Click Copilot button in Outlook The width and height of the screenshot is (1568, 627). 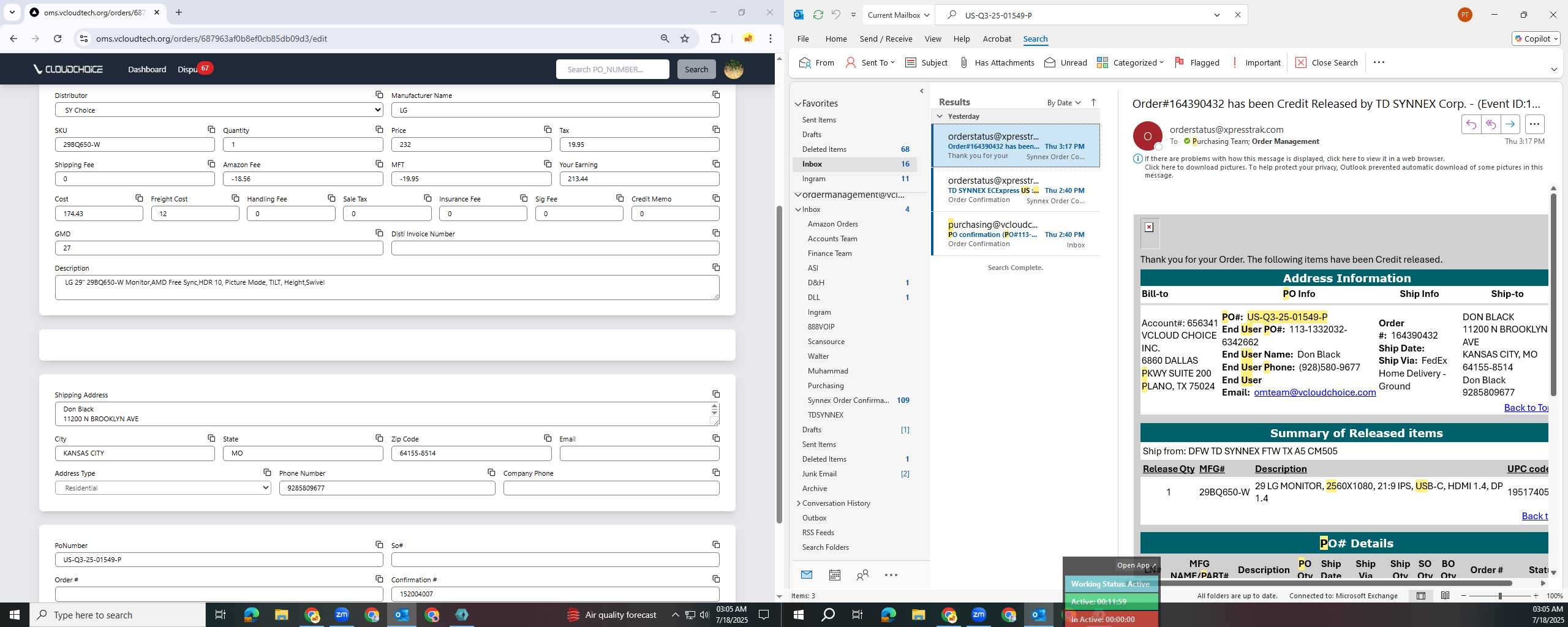[1536, 39]
